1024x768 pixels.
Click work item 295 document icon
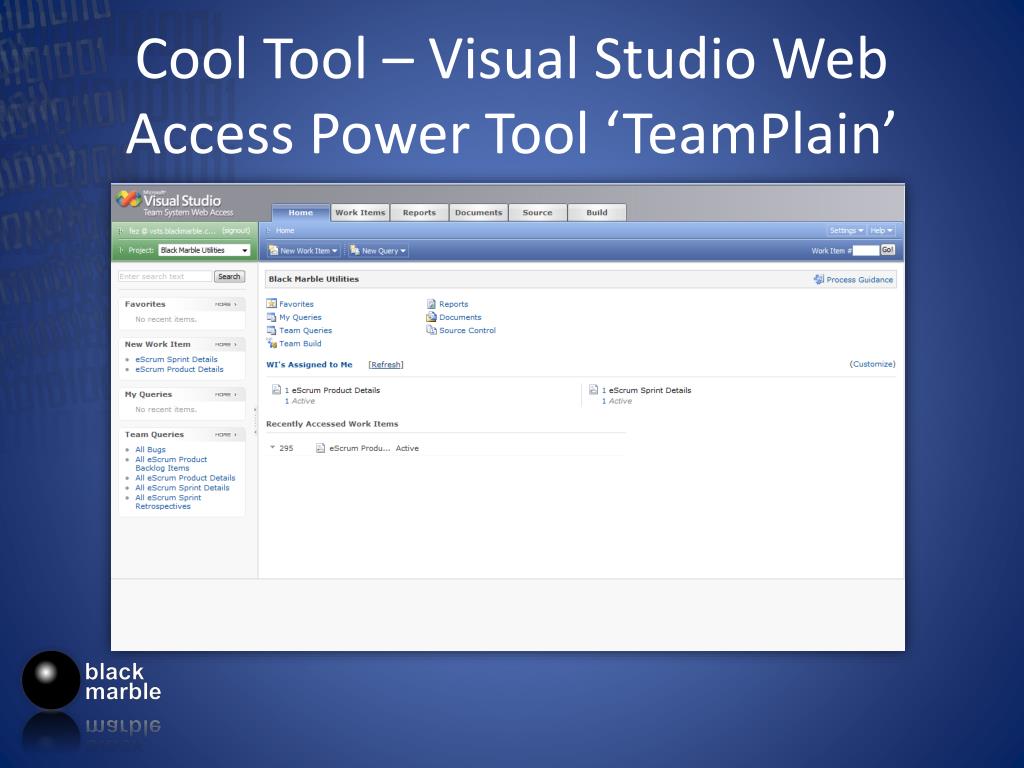click(x=320, y=448)
